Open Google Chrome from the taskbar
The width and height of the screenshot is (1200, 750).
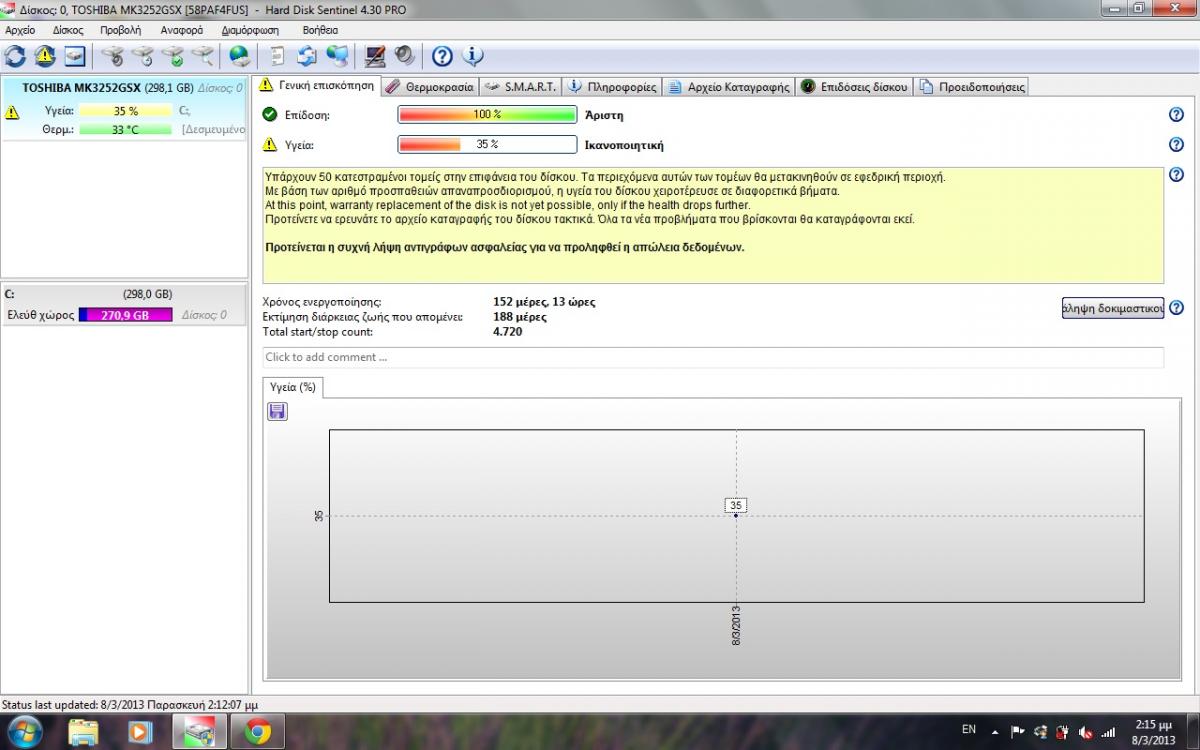pyautogui.click(x=258, y=732)
